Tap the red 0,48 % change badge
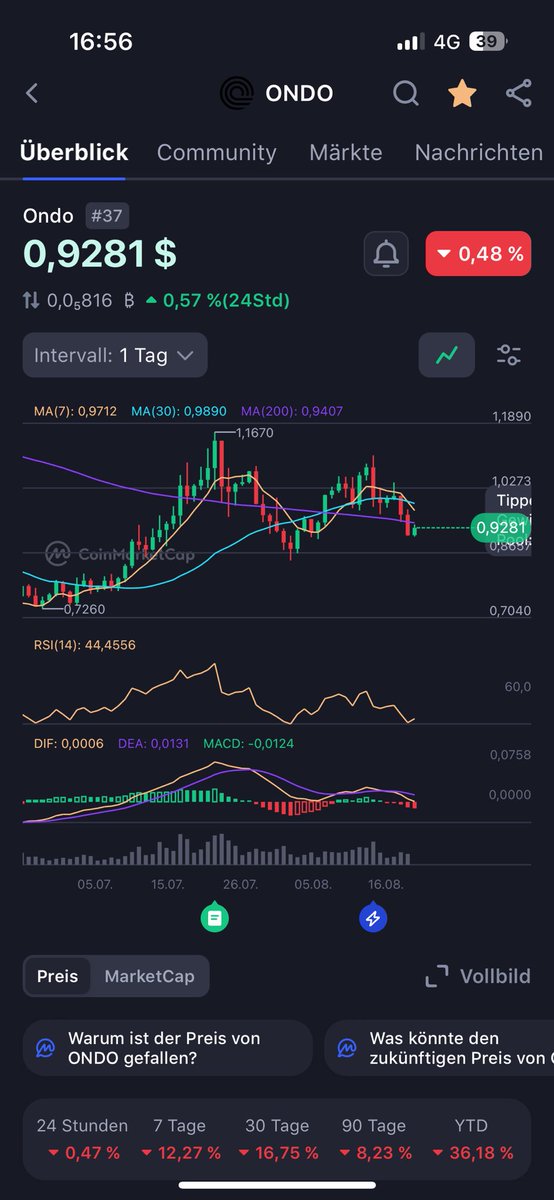Image resolution: width=554 pixels, height=1200 pixels. tap(478, 254)
